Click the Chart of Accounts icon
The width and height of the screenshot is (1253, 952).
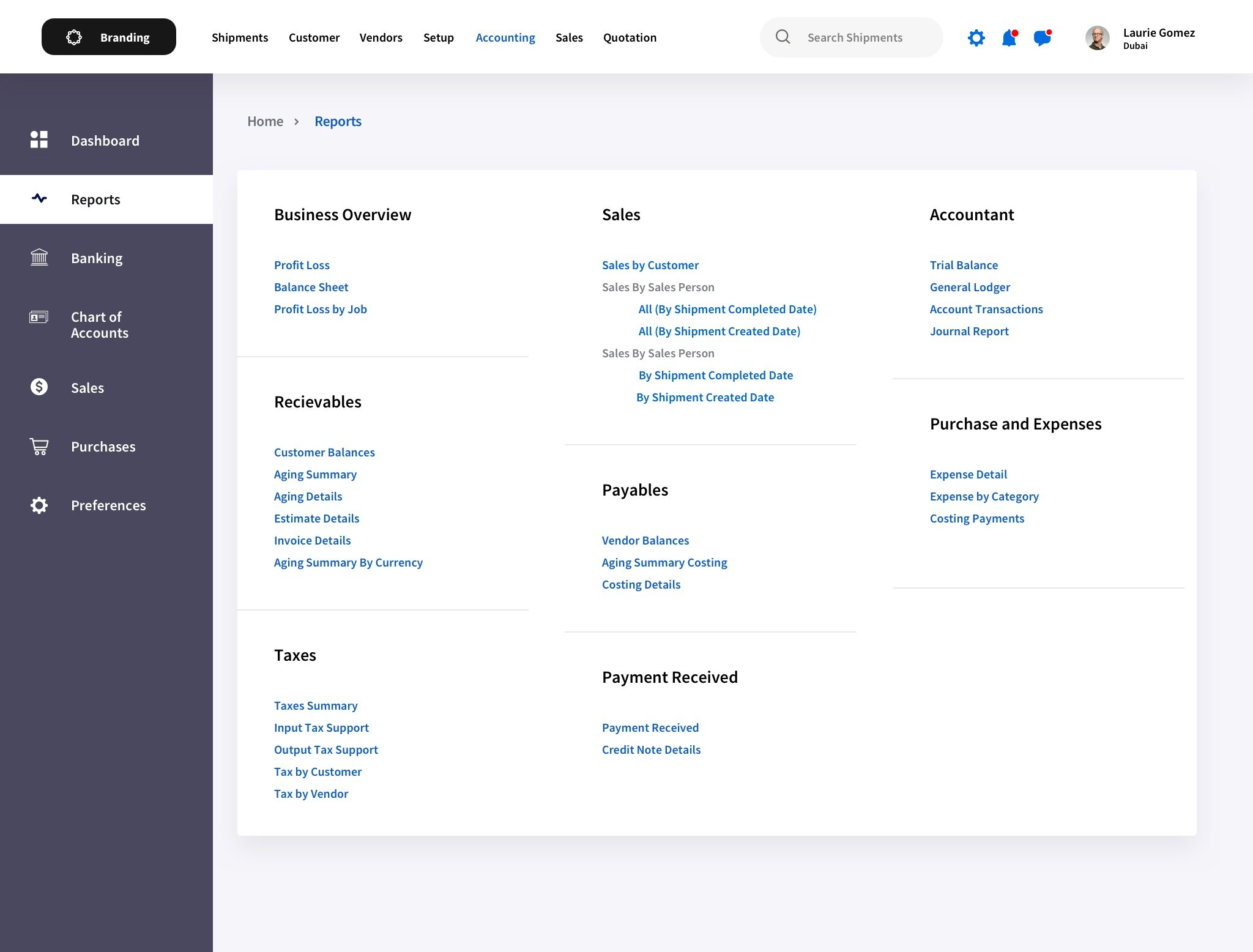pyautogui.click(x=39, y=318)
